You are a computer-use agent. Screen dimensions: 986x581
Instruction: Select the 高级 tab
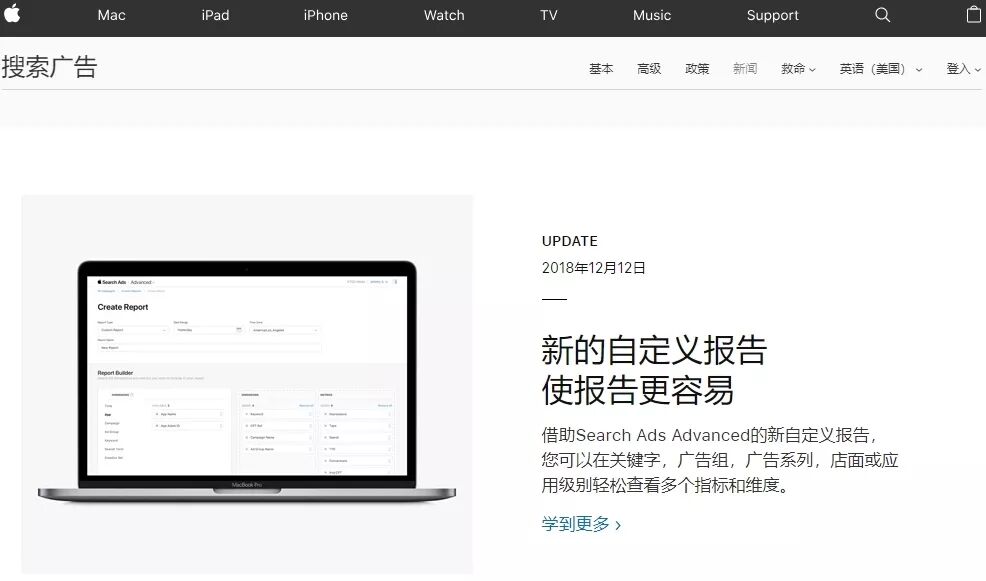pyautogui.click(x=649, y=69)
